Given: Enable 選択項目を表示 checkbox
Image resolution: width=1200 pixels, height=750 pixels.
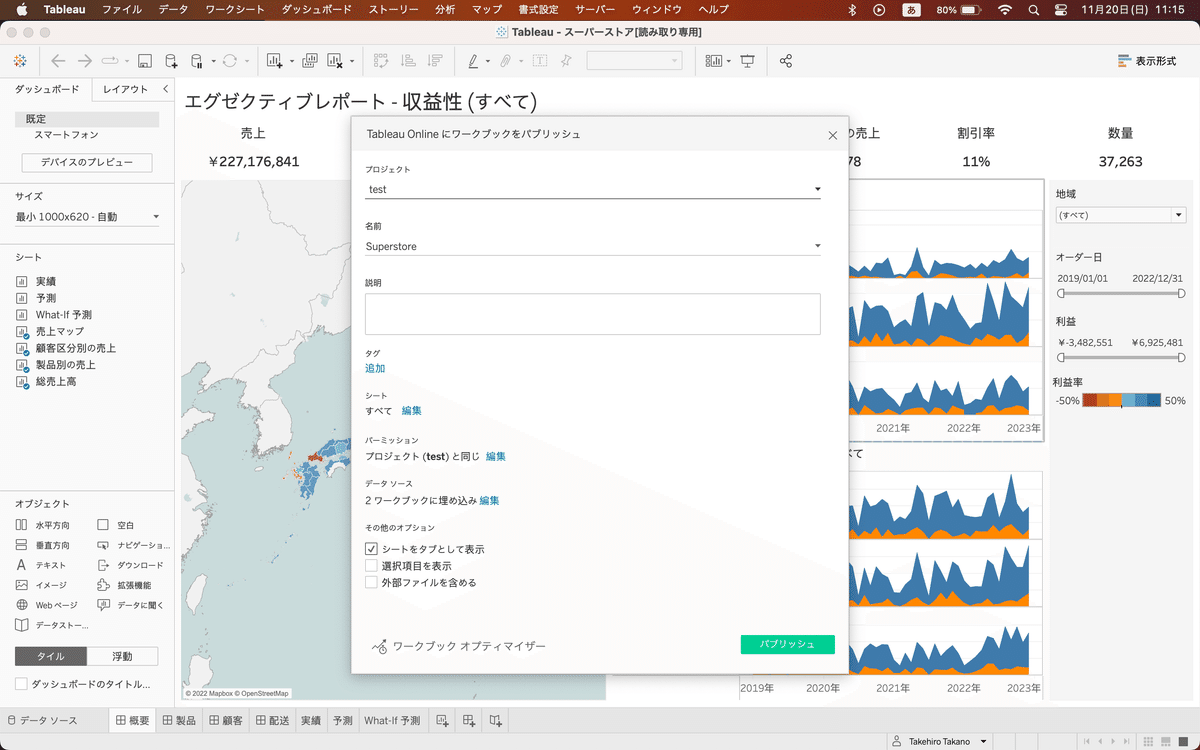Looking at the screenshot, I should point(371,565).
